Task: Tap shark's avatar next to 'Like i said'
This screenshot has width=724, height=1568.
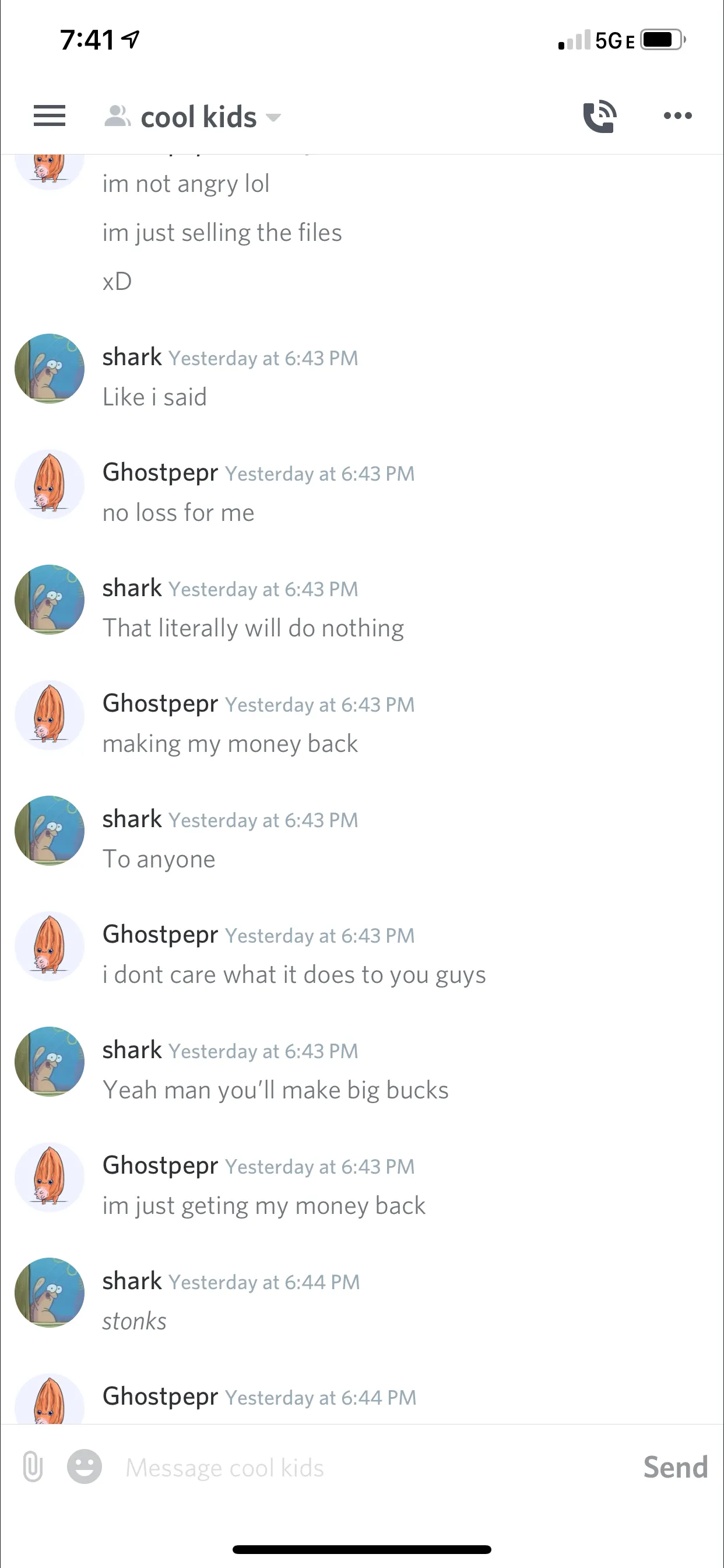Action: (x=50, y=368)
